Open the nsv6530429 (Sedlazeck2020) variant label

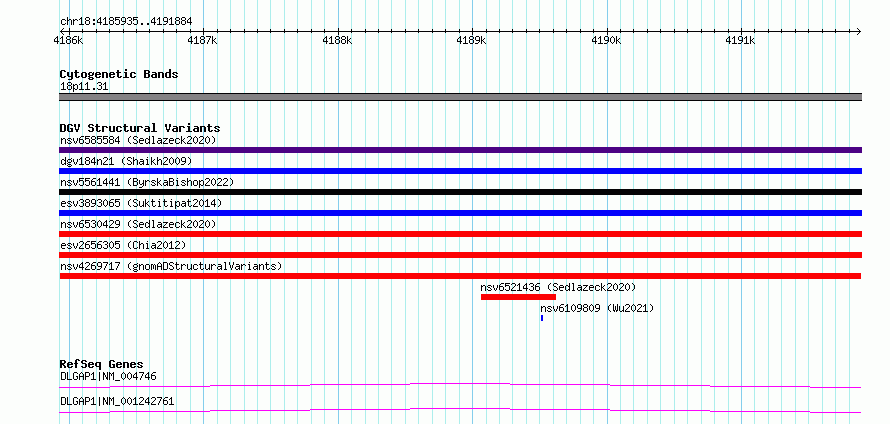pos(138,224)
